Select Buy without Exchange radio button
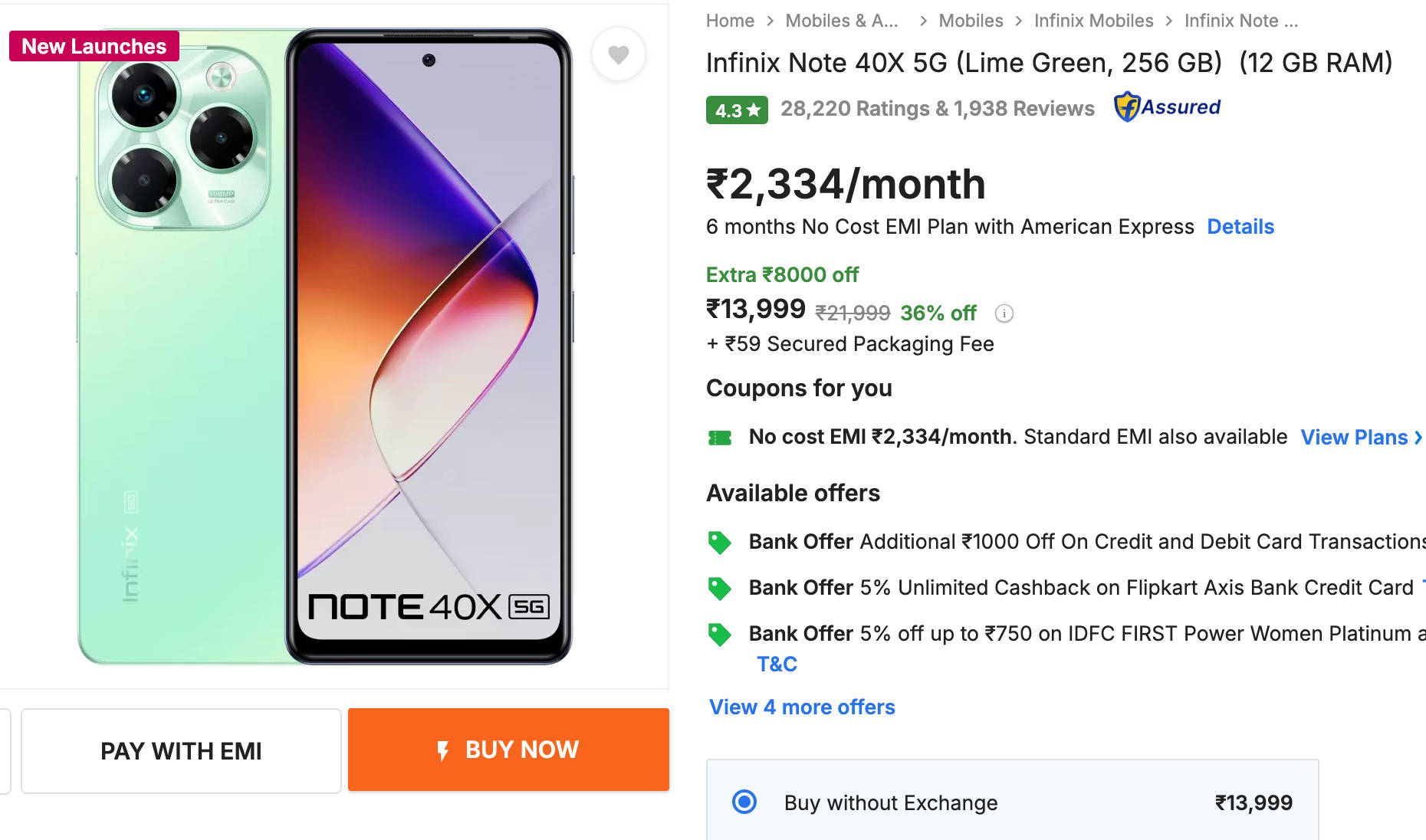The height and width of the screenshot is (840, 1426). [x=744, y=802]
